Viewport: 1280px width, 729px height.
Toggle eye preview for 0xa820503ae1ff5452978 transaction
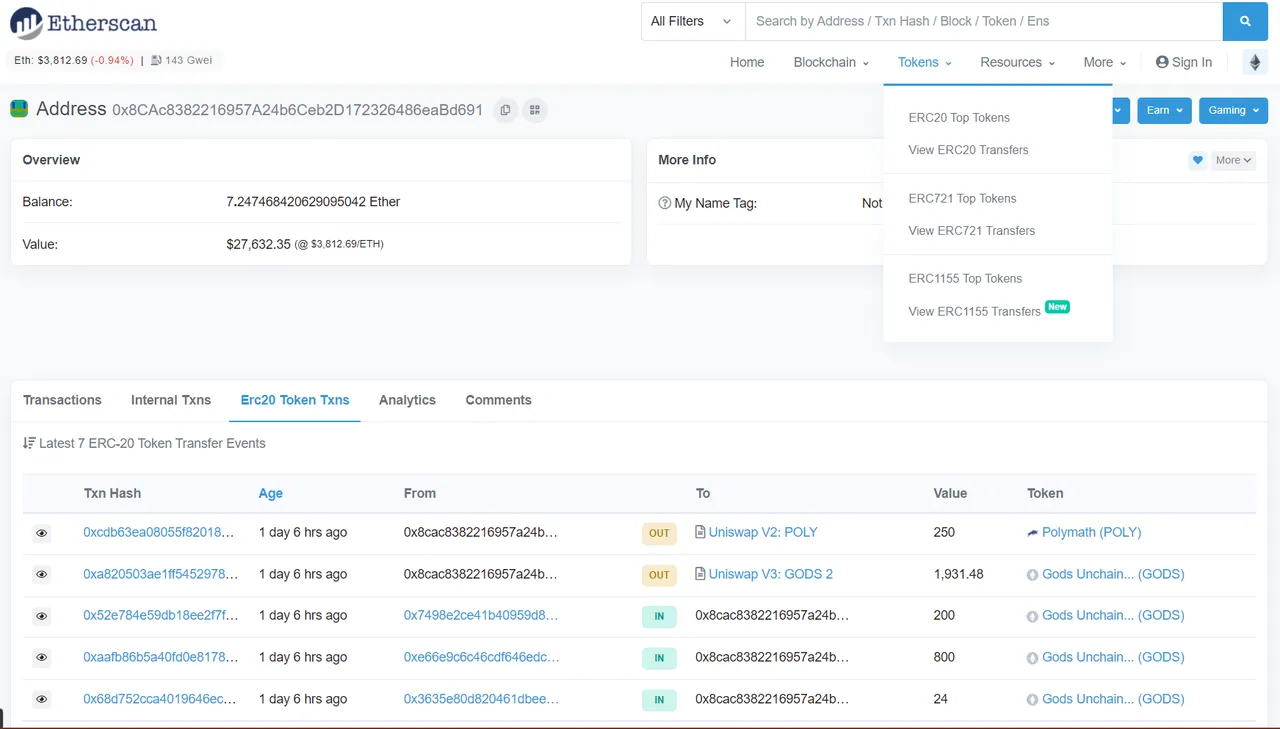(42, 575)
